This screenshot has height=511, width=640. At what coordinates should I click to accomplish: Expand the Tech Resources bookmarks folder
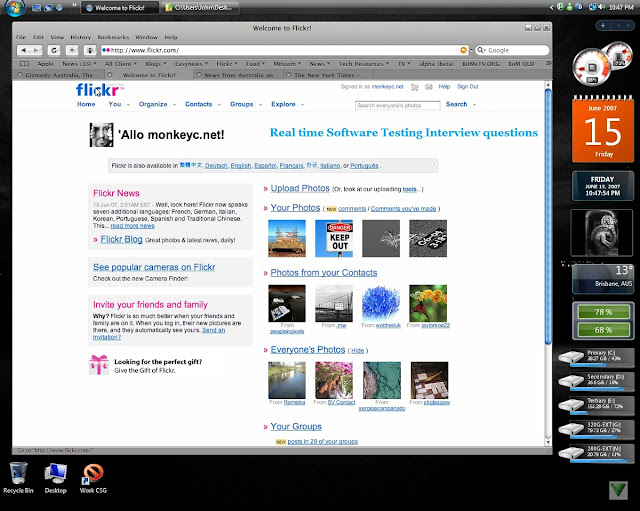[x=364, y=64]
